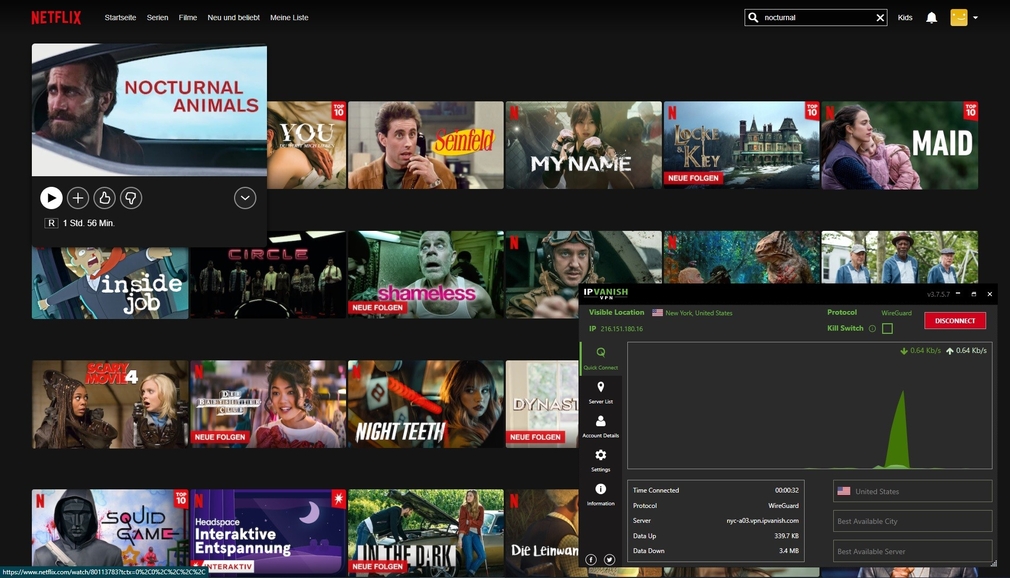Give Nocturnal Animals a thumbs up

(x=104, y=198)
